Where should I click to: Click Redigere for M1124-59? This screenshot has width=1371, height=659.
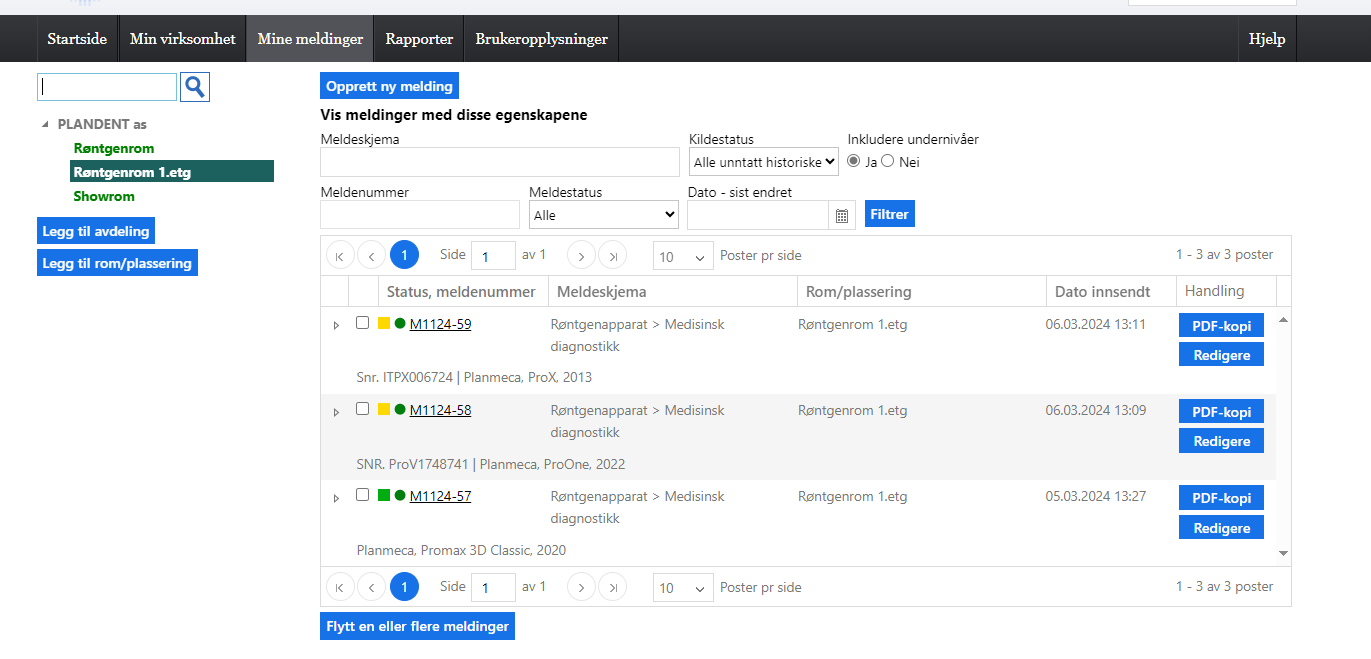pyautogui.click(x=1221, y=355)
